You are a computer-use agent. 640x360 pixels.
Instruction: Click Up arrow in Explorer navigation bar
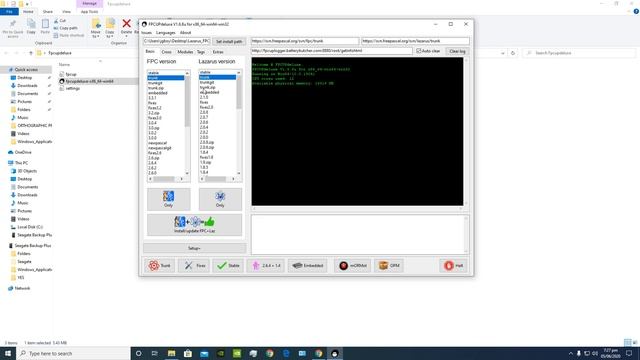[31, 53]
